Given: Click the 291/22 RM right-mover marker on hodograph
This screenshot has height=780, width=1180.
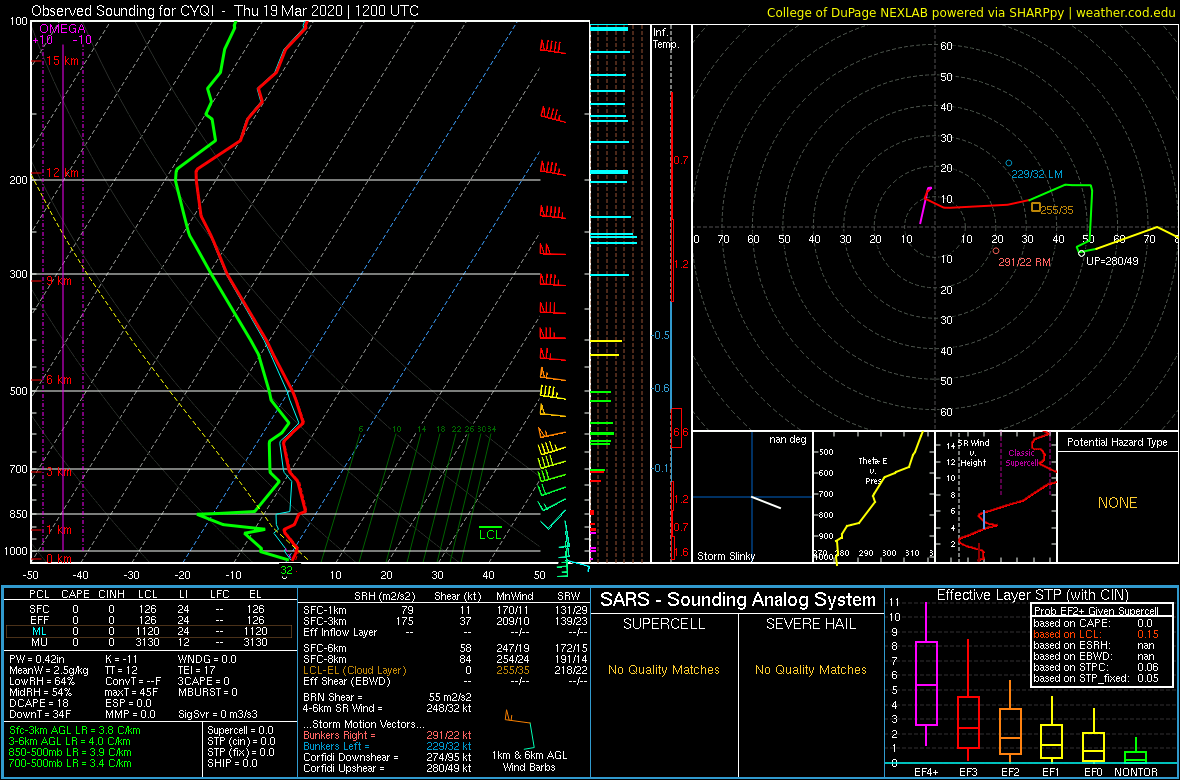Looking at the screenshot, I should click(996, 251).
